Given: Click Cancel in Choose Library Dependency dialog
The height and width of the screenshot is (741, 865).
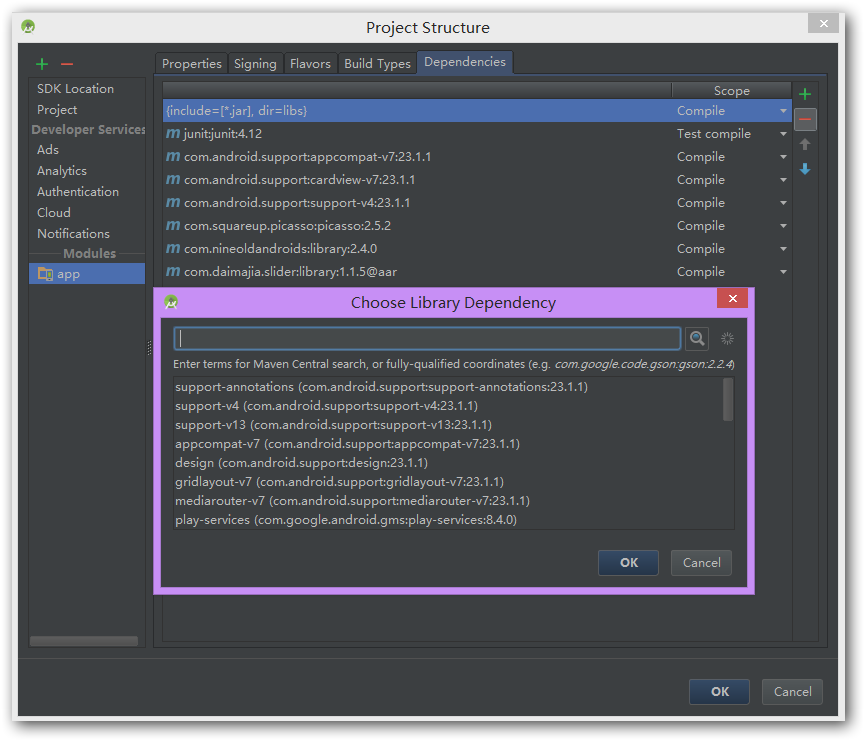Looking at the screenshot, I should click(x=701, y=563).
